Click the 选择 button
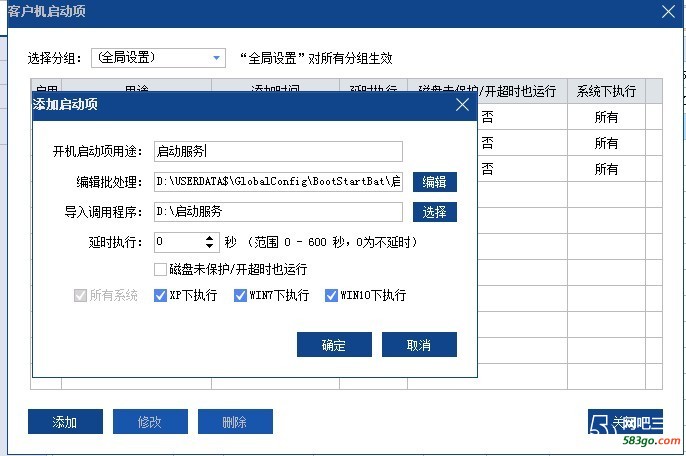Screen dimensions: 686x456 434,212
